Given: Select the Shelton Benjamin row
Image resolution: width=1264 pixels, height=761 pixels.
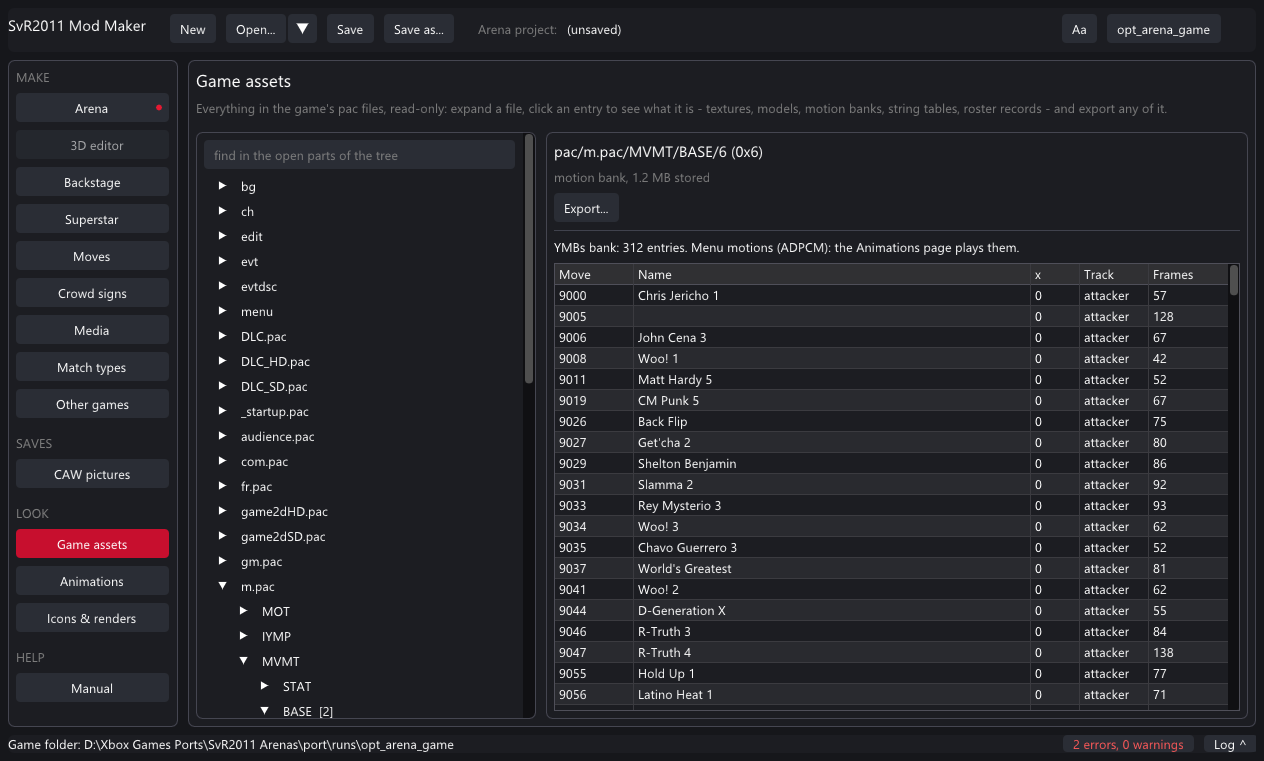Looking at the screenshot, I should coord(891,464).
